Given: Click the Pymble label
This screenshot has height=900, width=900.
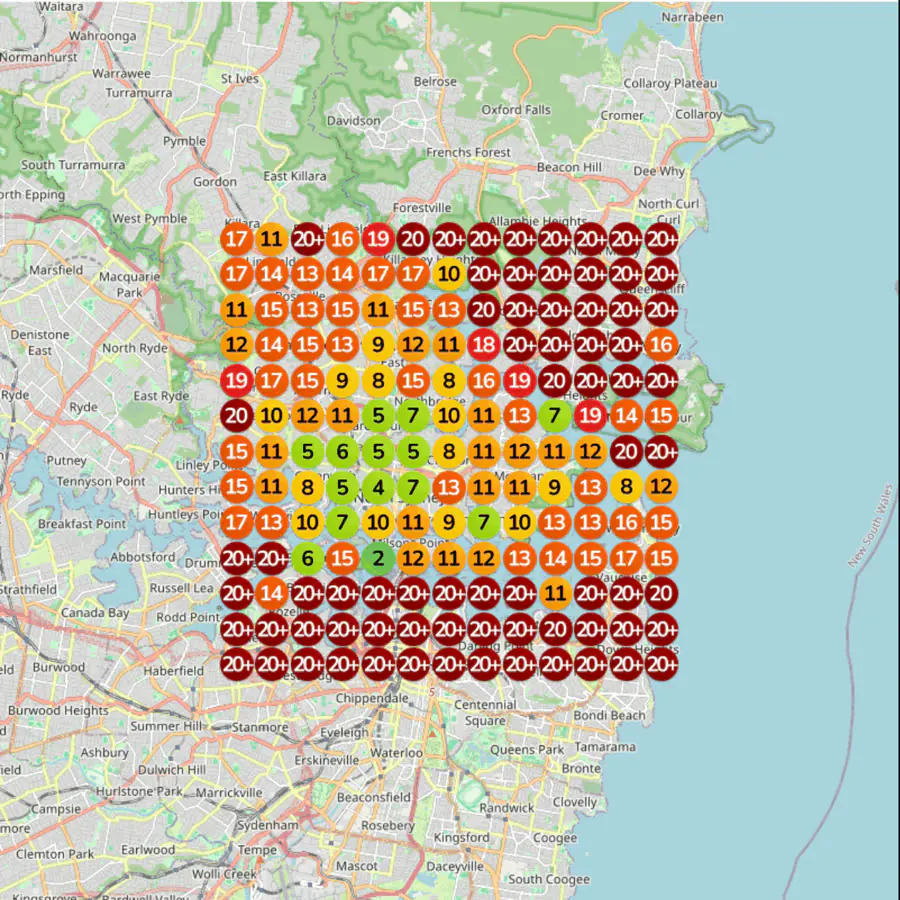Looking at the screenshot, I should (184, 141).
